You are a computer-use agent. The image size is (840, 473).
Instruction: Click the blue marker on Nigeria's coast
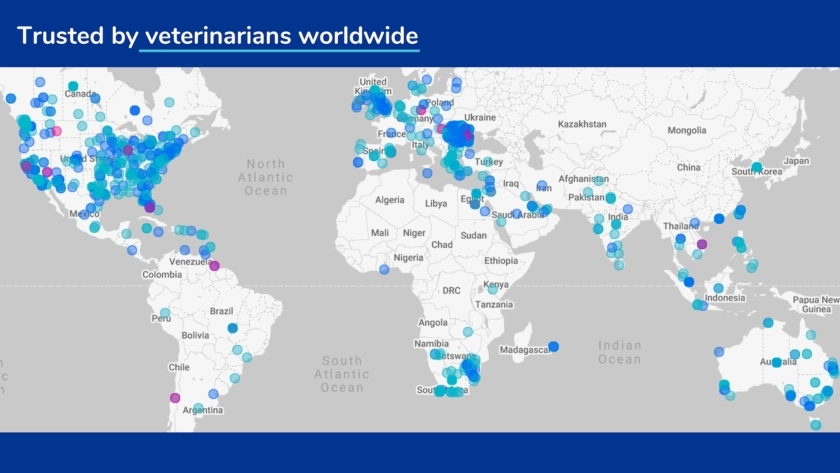coord(384,269)
